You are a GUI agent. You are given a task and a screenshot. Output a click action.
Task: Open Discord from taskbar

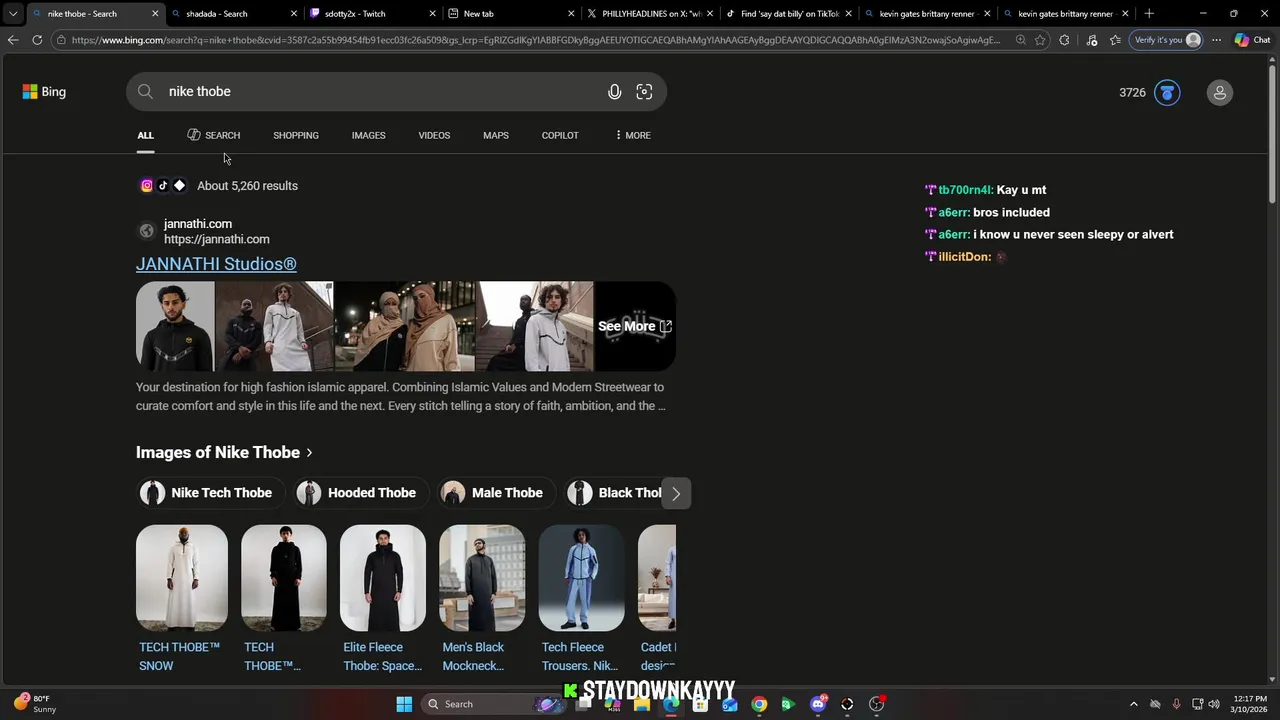tap(818, 704)
